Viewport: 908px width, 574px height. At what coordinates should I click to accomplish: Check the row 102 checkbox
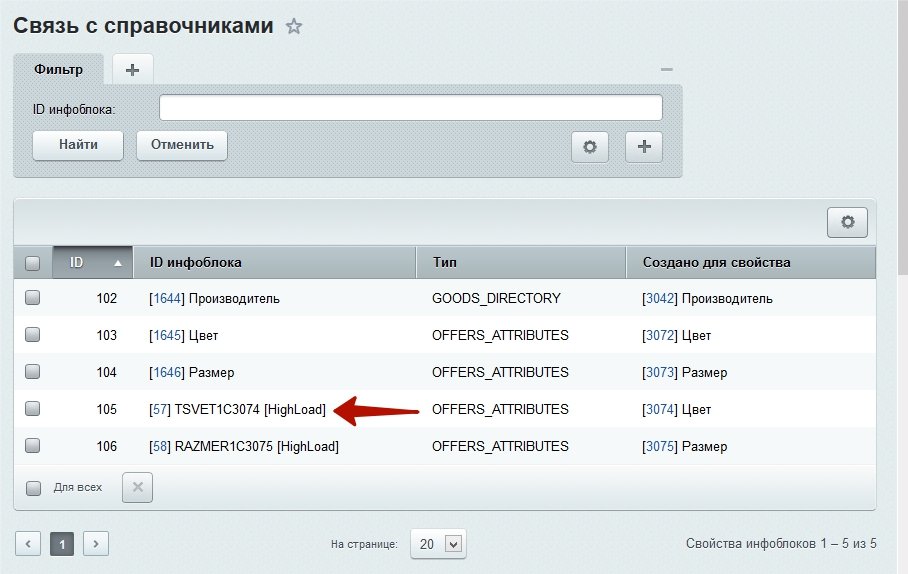point(32,298)
